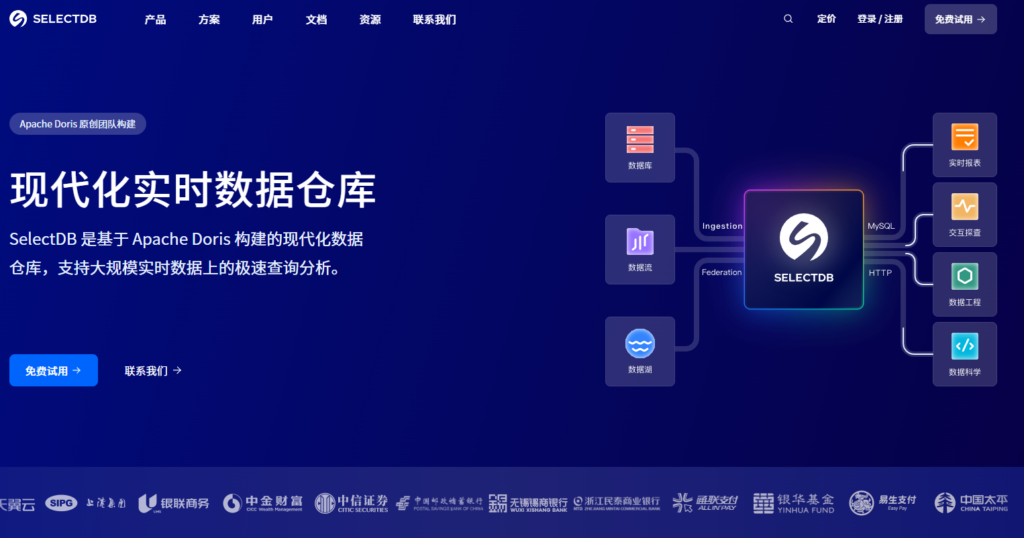Open the 登录 / 注册 link

coord(879,19)
